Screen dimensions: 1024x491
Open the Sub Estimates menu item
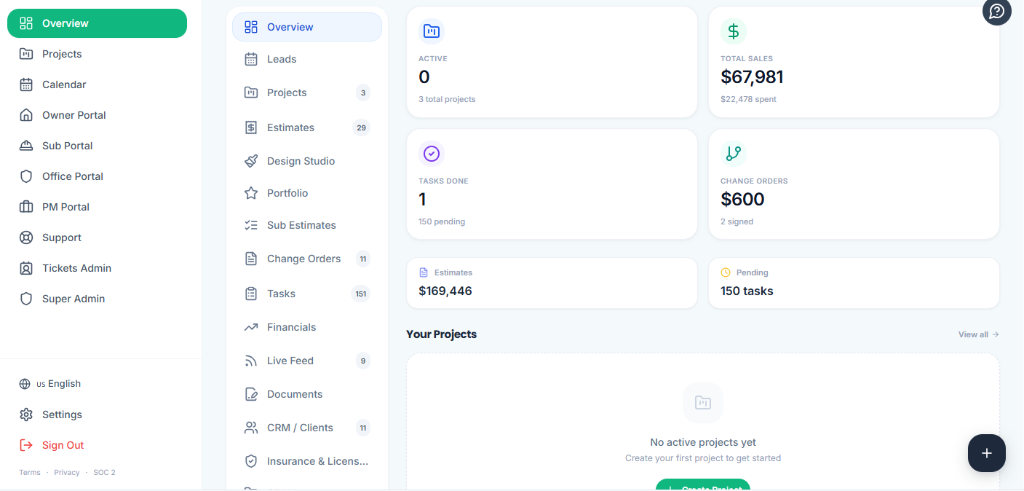pos(307,225)
